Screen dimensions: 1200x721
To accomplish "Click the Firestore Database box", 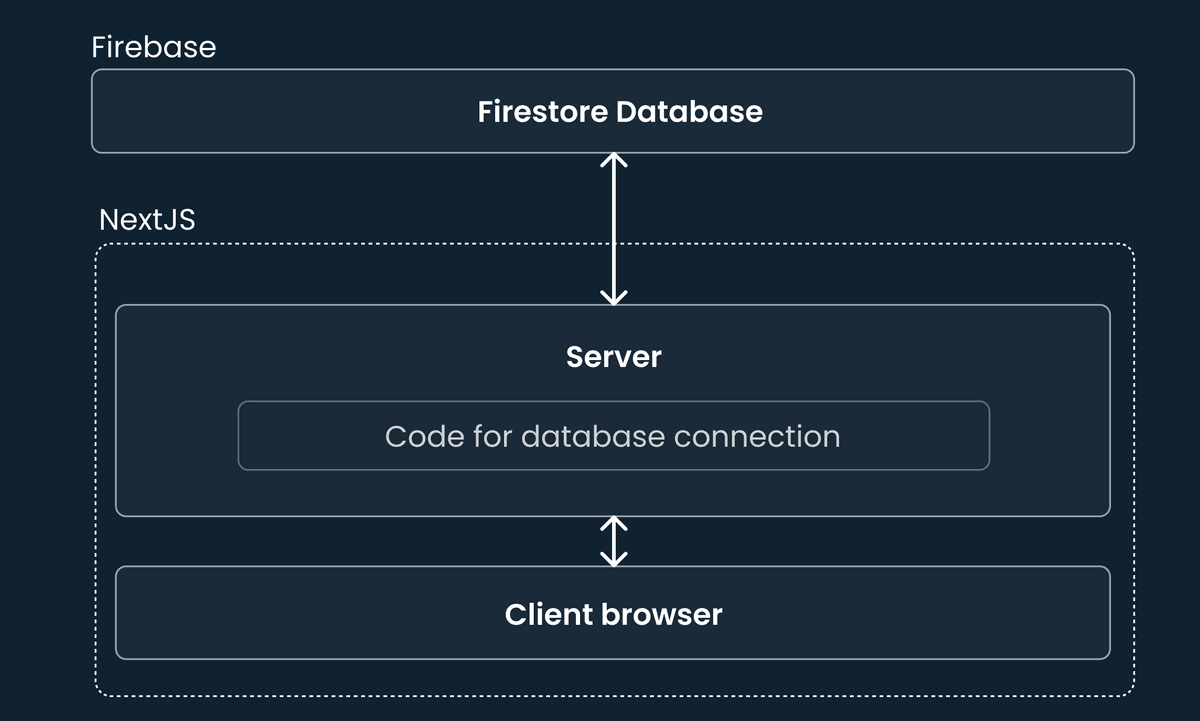I will 613,111.
